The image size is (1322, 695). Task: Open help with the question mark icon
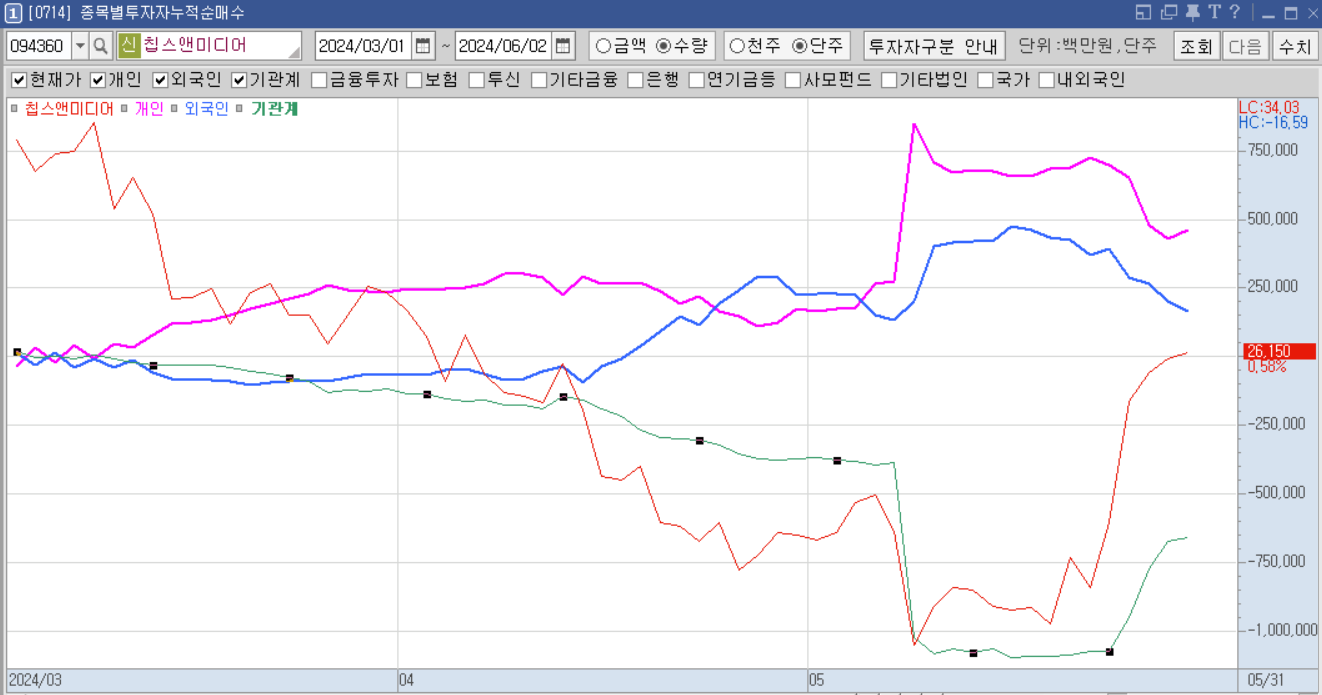[1235, 12]
